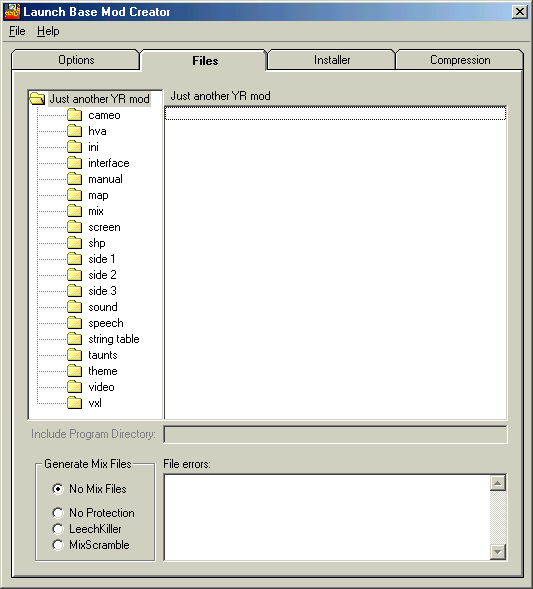Select the 'interface' tree label
Image resolution: width=533 pixels, height=589 pixels.
pos(109,163)
